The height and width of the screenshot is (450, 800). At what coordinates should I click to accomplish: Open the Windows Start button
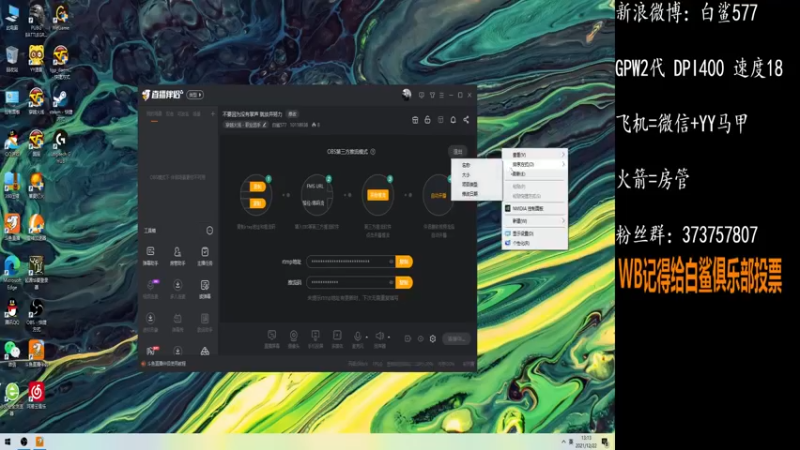pos(8,441)
